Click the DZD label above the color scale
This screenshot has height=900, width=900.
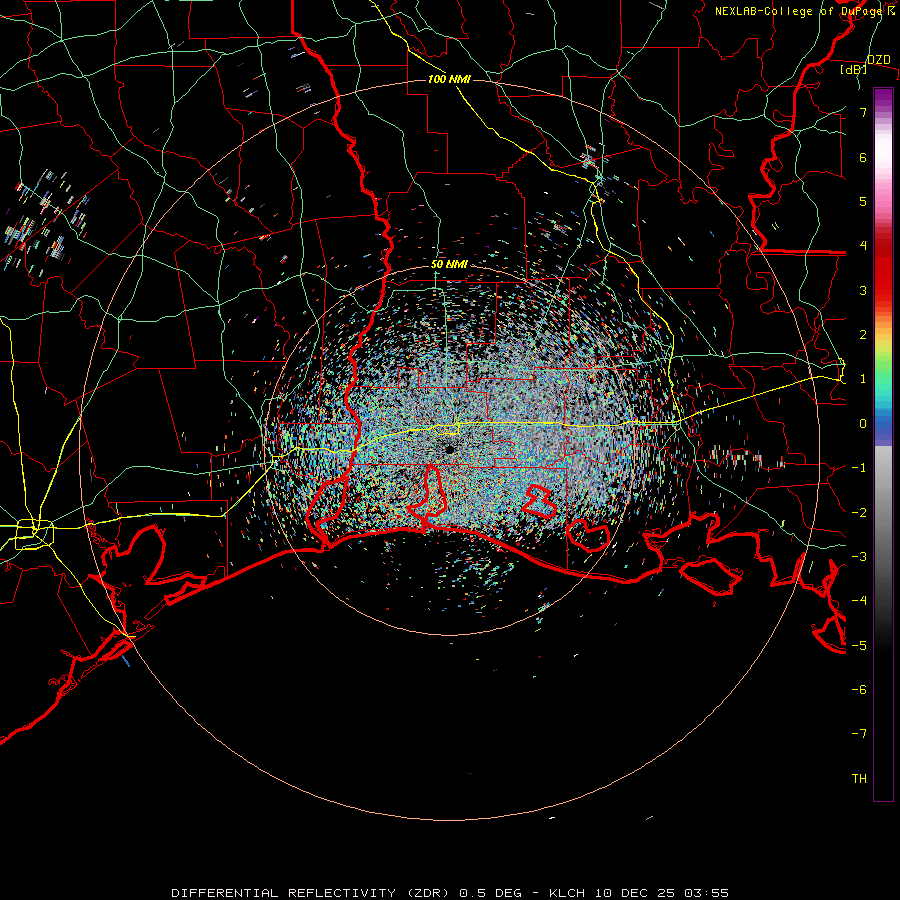[x=879, y=60]
